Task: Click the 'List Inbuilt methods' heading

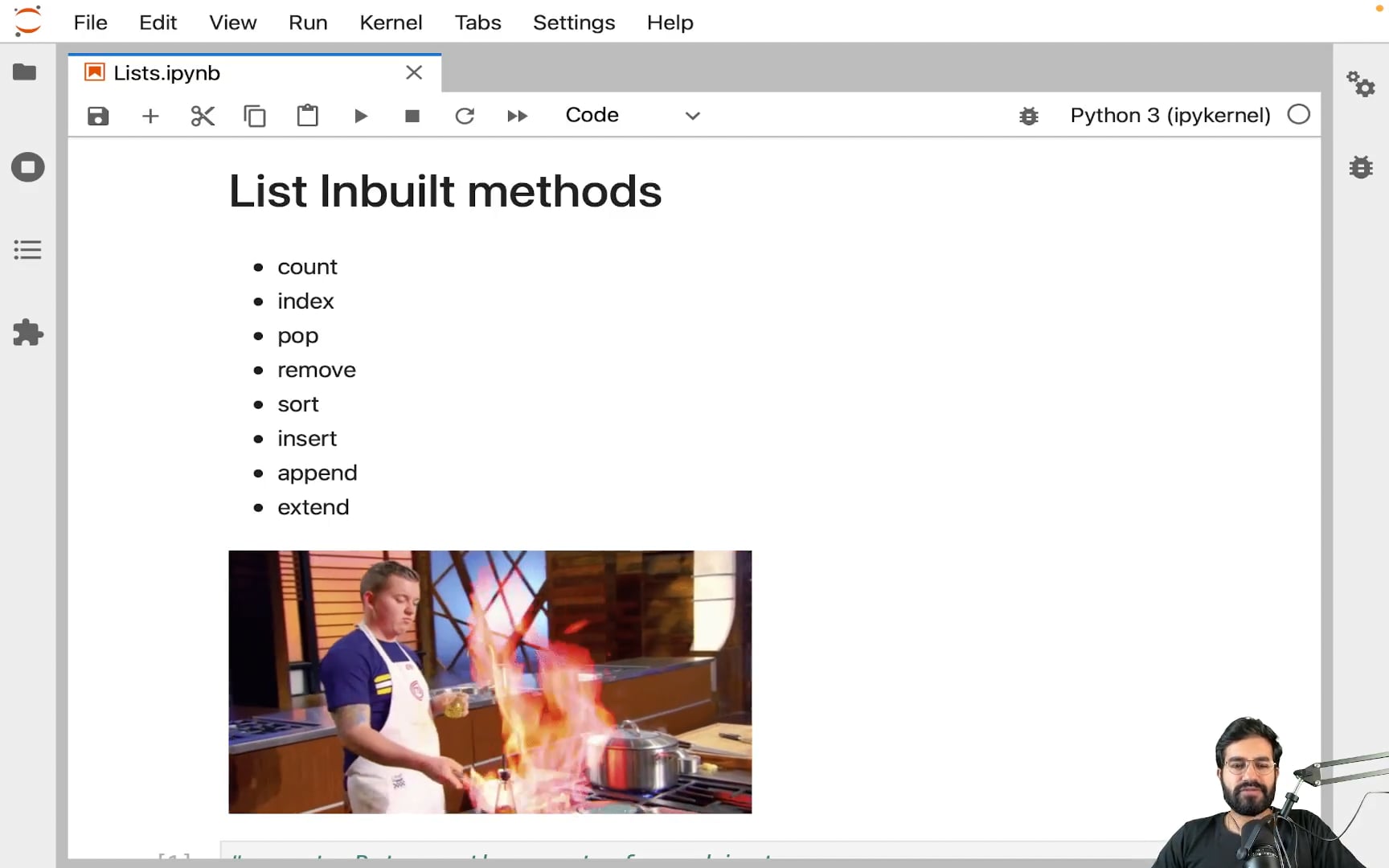Action: tap(445, 191)
